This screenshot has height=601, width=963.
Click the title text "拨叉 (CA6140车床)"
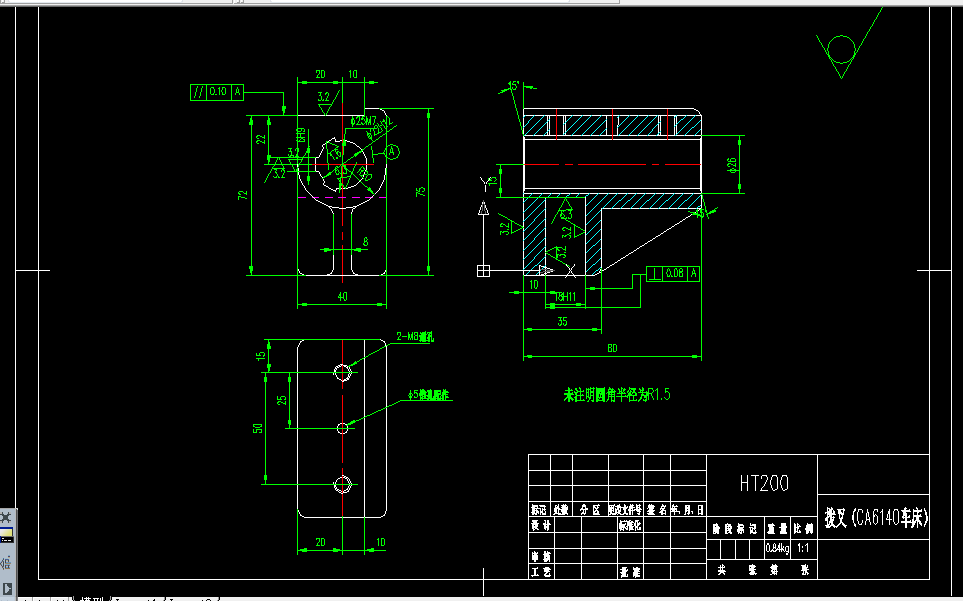[x=875, y=518]
